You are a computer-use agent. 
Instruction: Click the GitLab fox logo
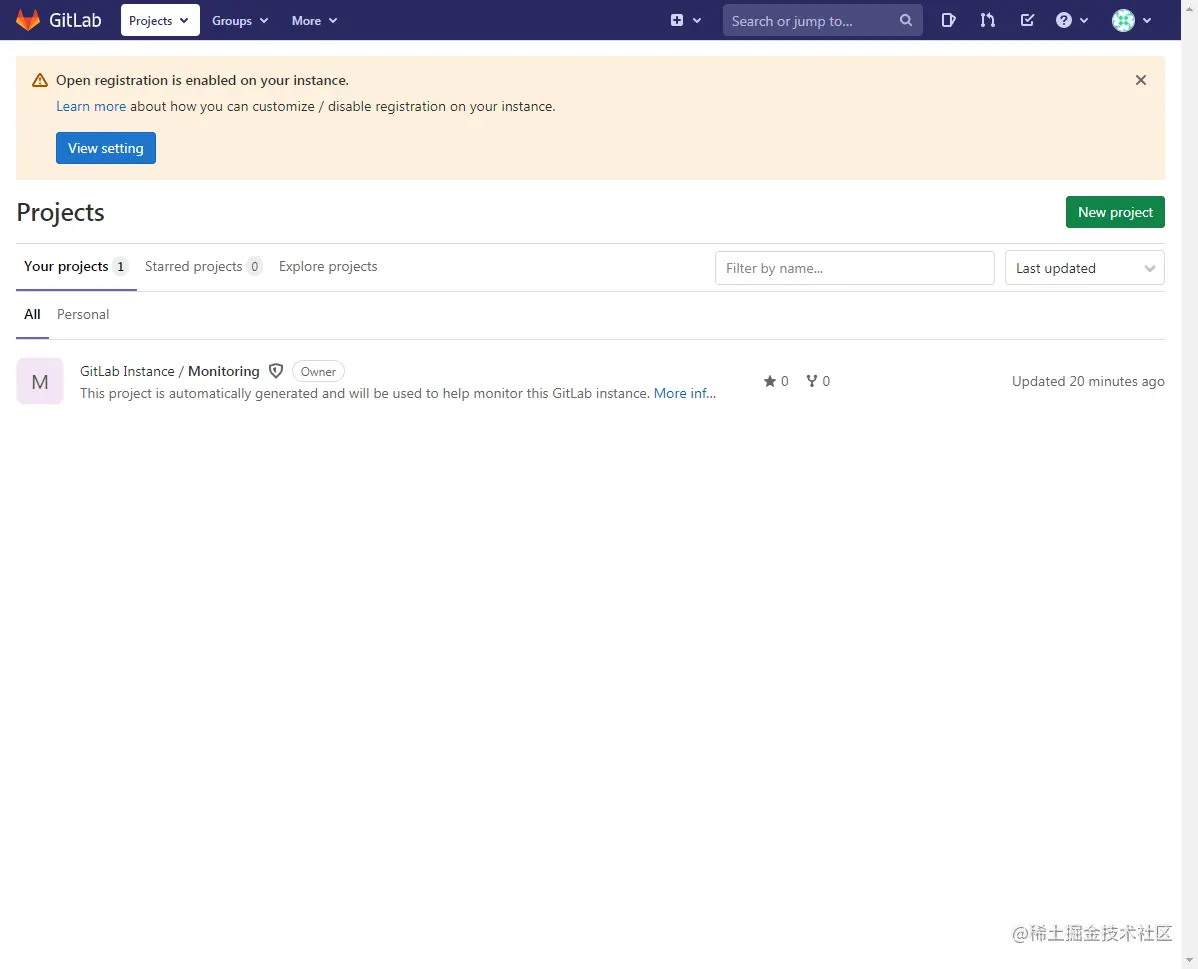tap(28, 20)
